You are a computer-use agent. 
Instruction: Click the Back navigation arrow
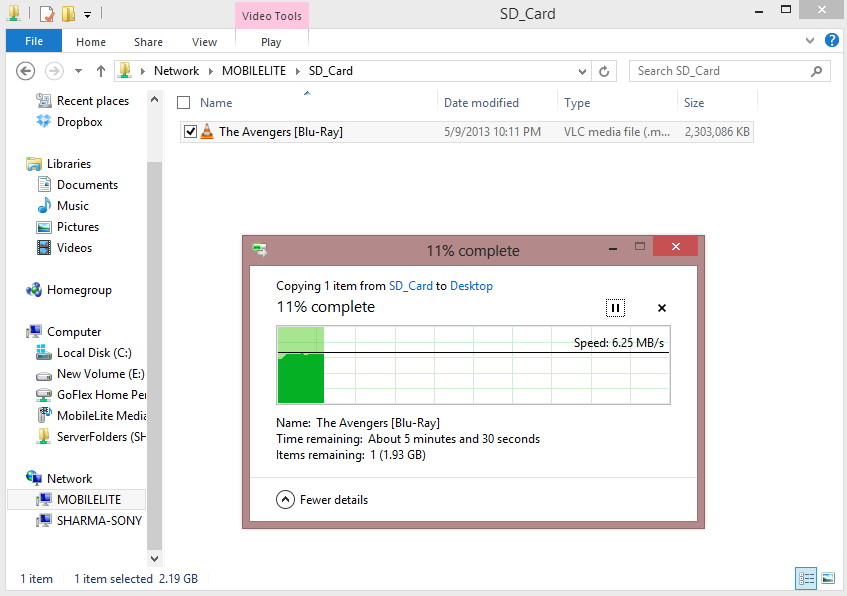[27, 71]
